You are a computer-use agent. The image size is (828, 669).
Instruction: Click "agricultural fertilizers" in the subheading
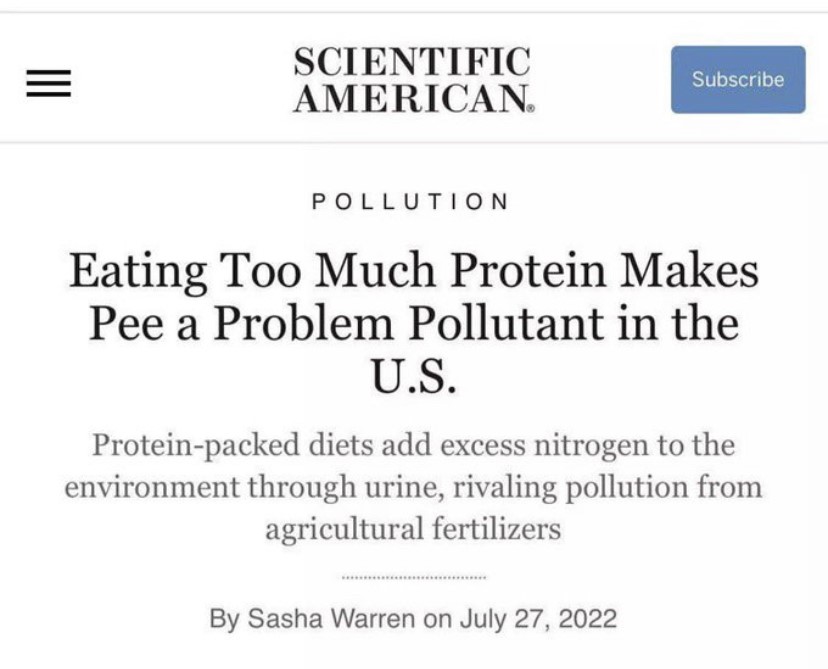[x=413, y=529]
